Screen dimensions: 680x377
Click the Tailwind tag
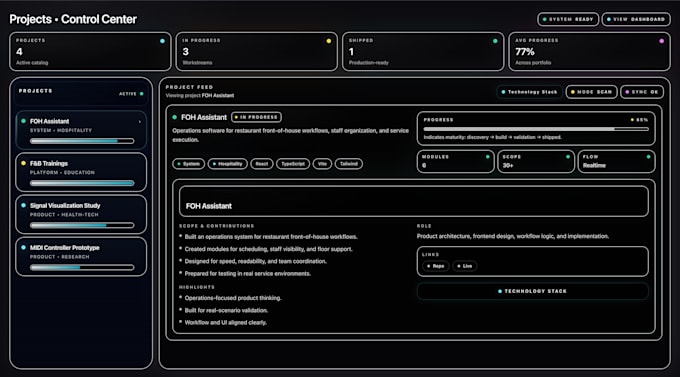(349, 164)
